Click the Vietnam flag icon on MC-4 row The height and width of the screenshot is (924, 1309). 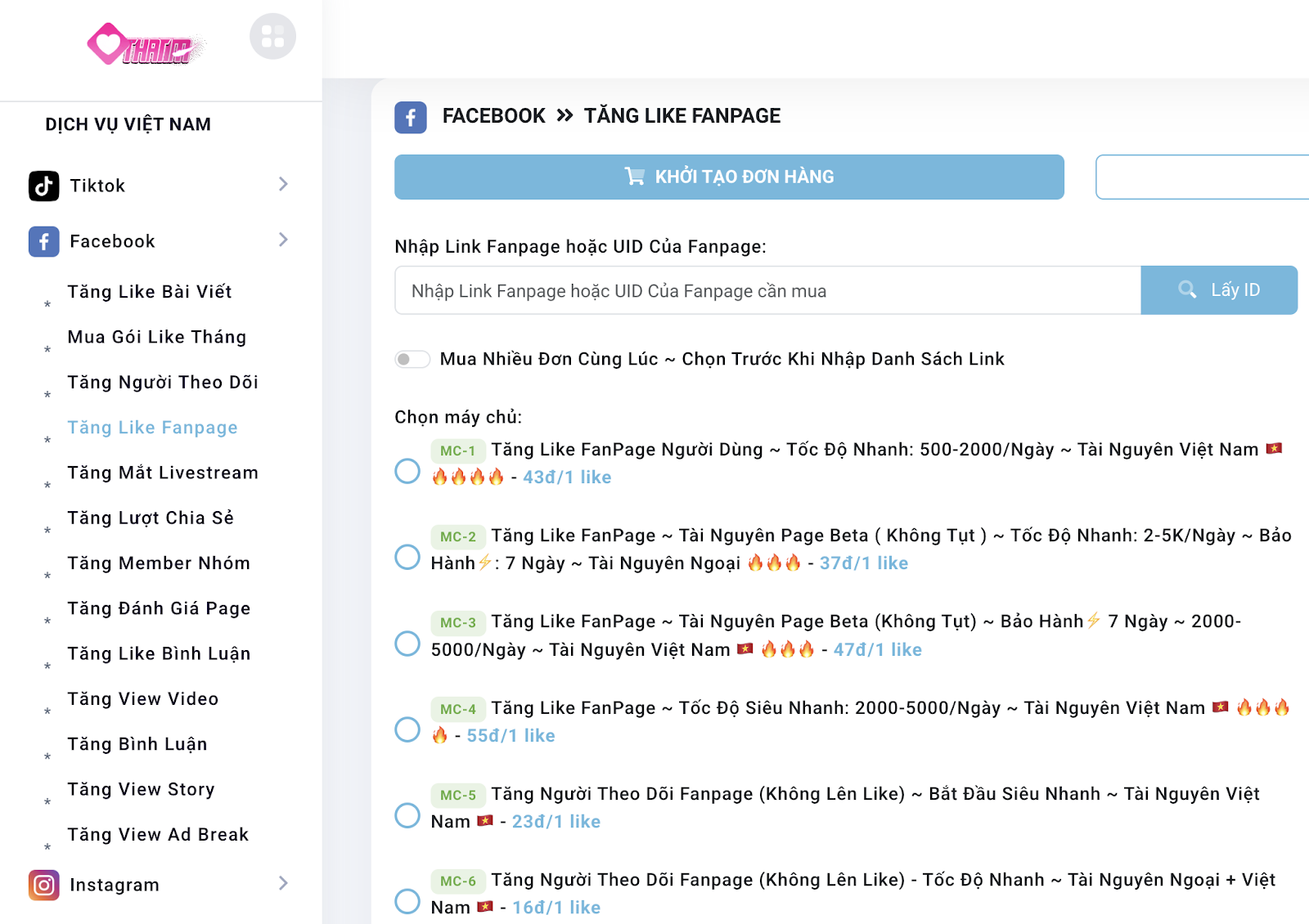pyautogui.click(x=1221, y=706)
